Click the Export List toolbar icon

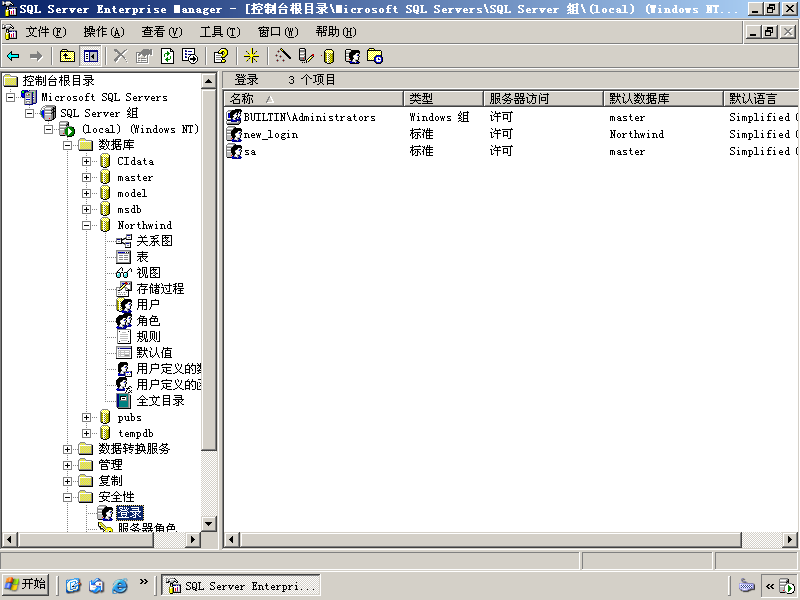click(x=190, y=56)
